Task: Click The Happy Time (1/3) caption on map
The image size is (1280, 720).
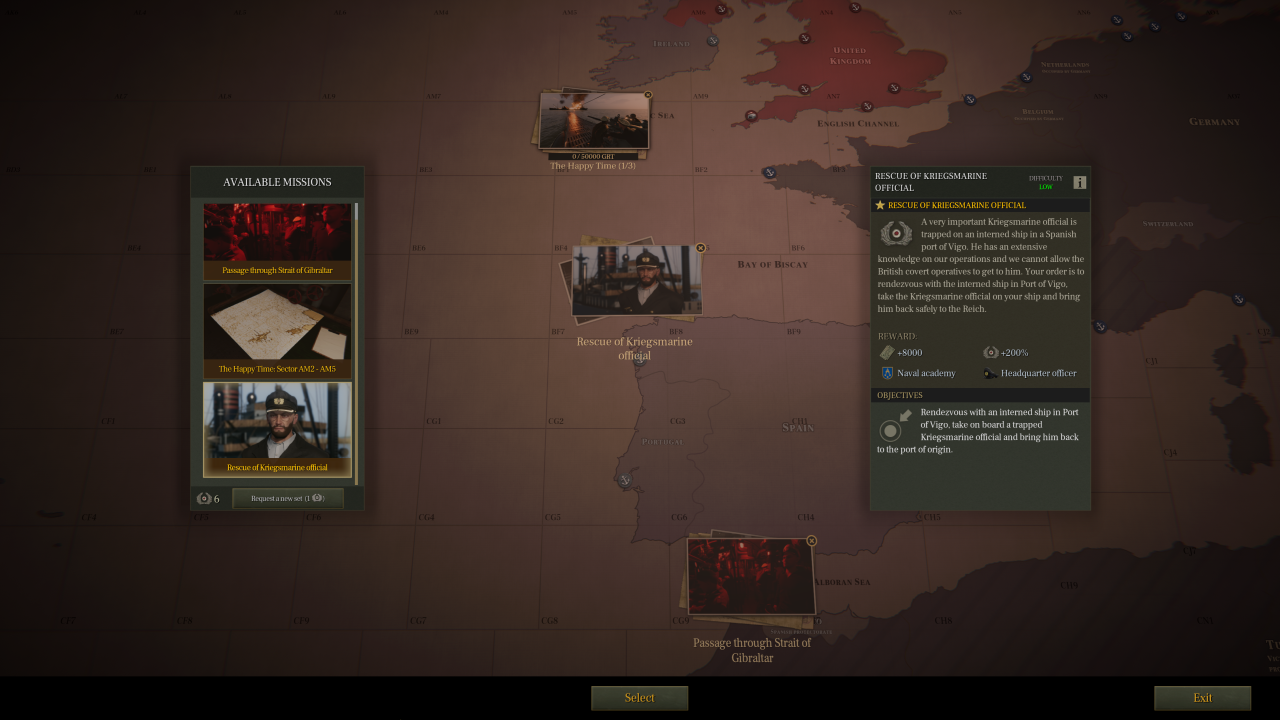Action: coord(593,166)
